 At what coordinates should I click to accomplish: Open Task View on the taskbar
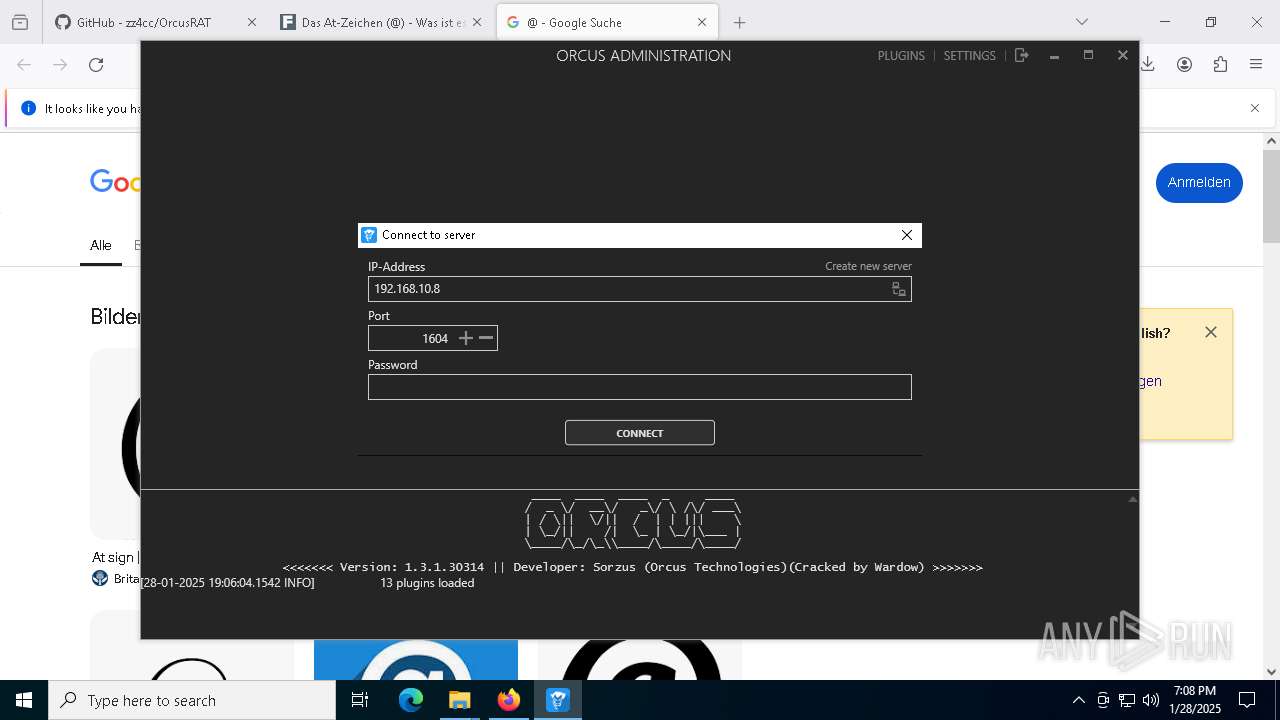click(361, 700)
